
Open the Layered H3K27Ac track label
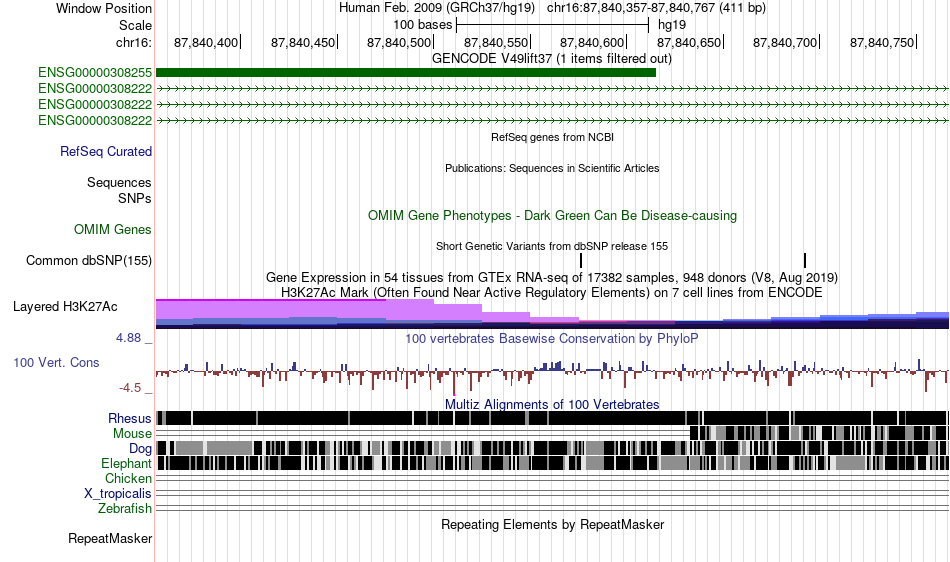[x=65, y=306]
